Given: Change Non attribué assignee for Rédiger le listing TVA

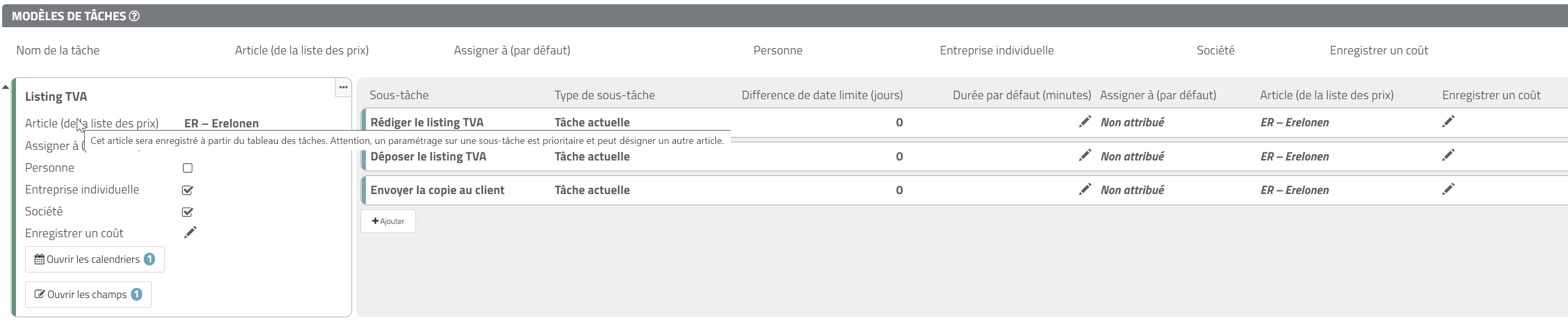Looking at the screenshot, I should tap(1132, 123).
